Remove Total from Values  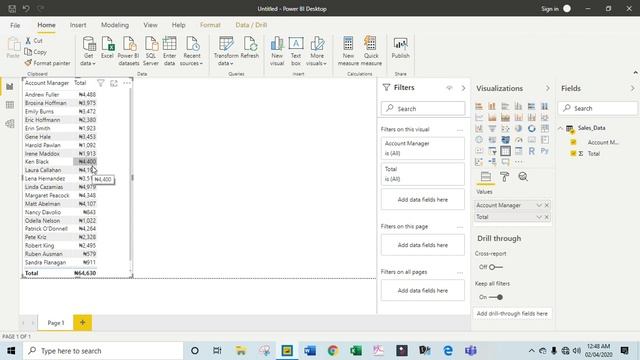tap(547, 217)
